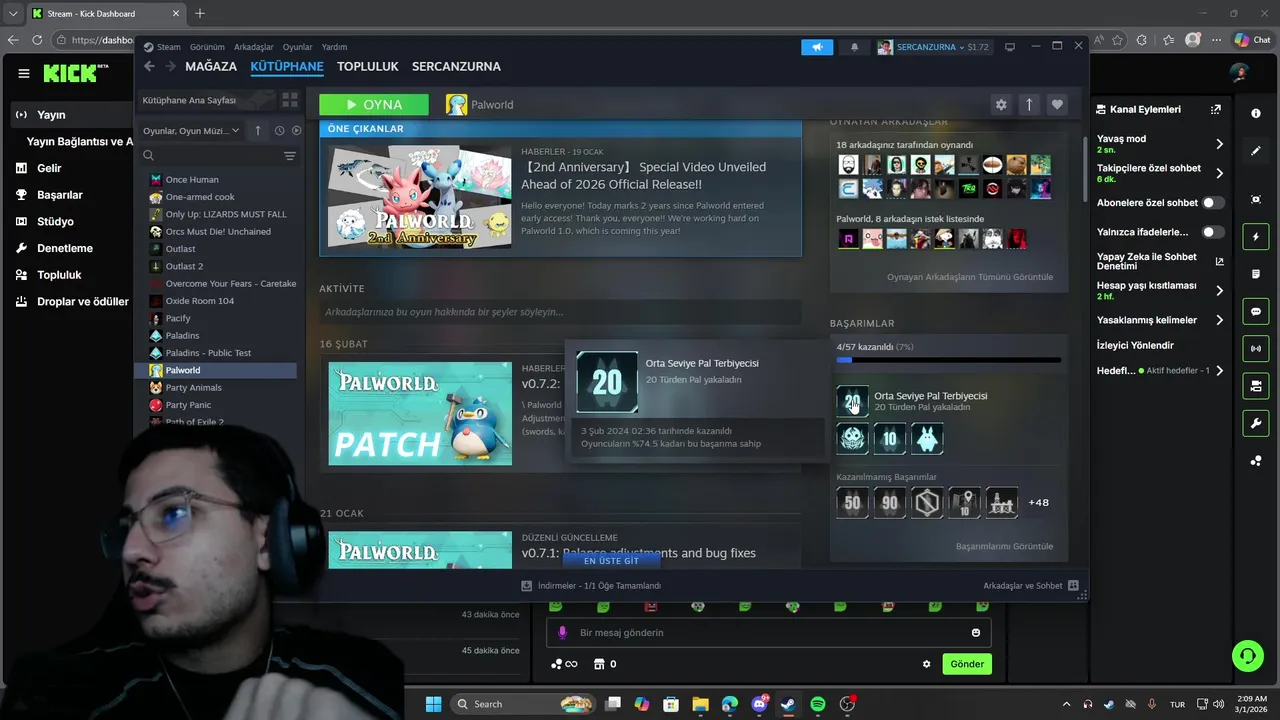Viewport: 1280px width, 720px height.
Task: Open Stüdyo in Kick sidebar
Action: click(x=55, y=221)
